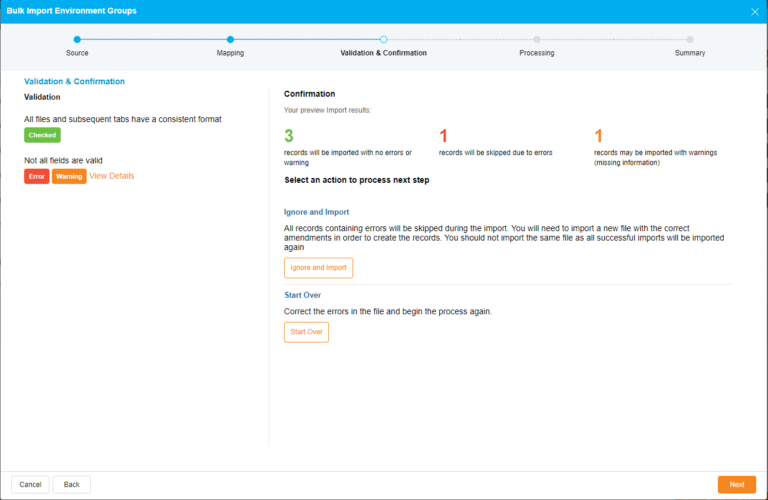Click the red skipped records count
Screen dimensions: 768x500
coord(443,135)
